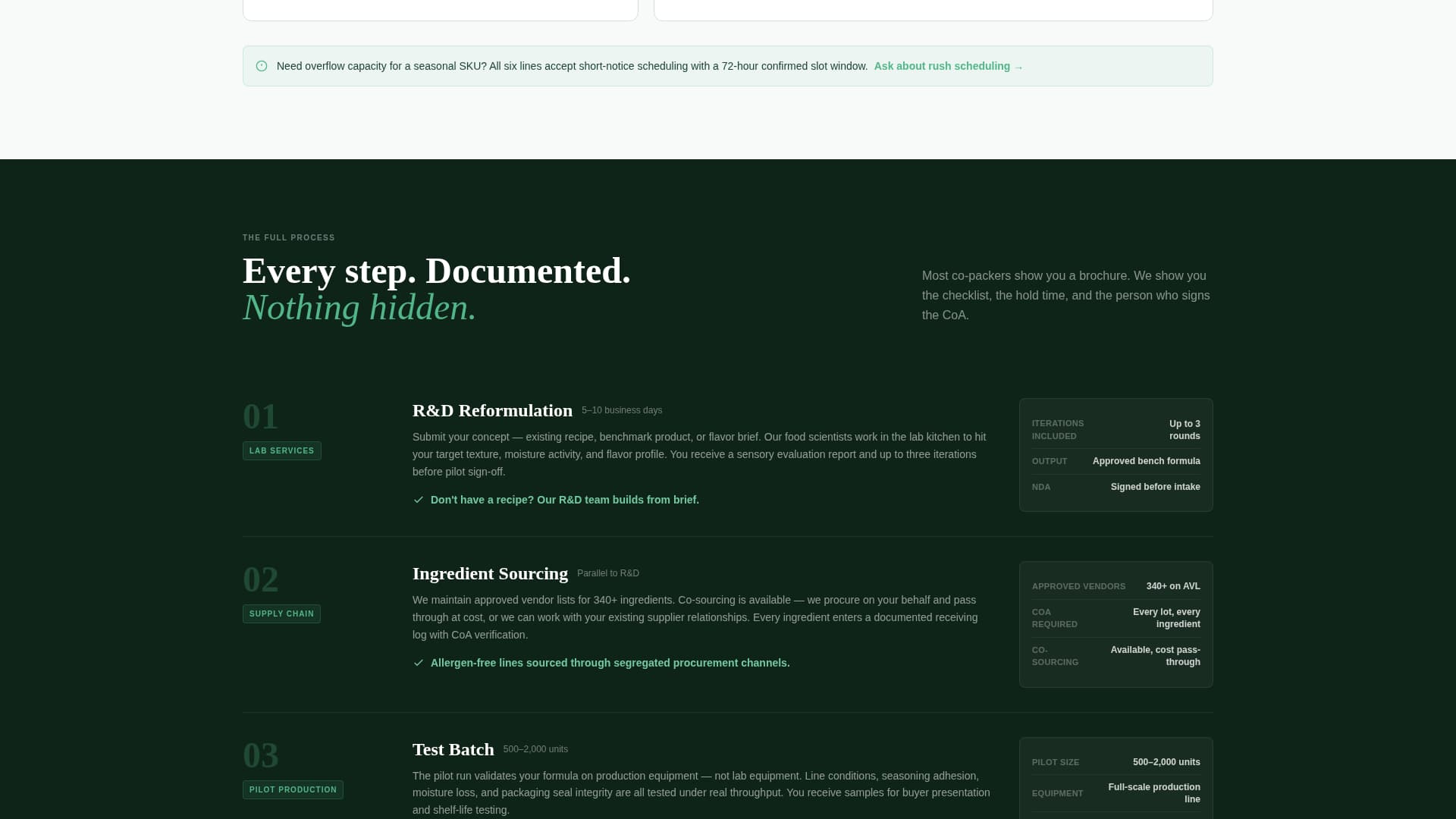1456x819 pixels.
Task: Select THE FULL PROCESS section label
Action: 288,237
